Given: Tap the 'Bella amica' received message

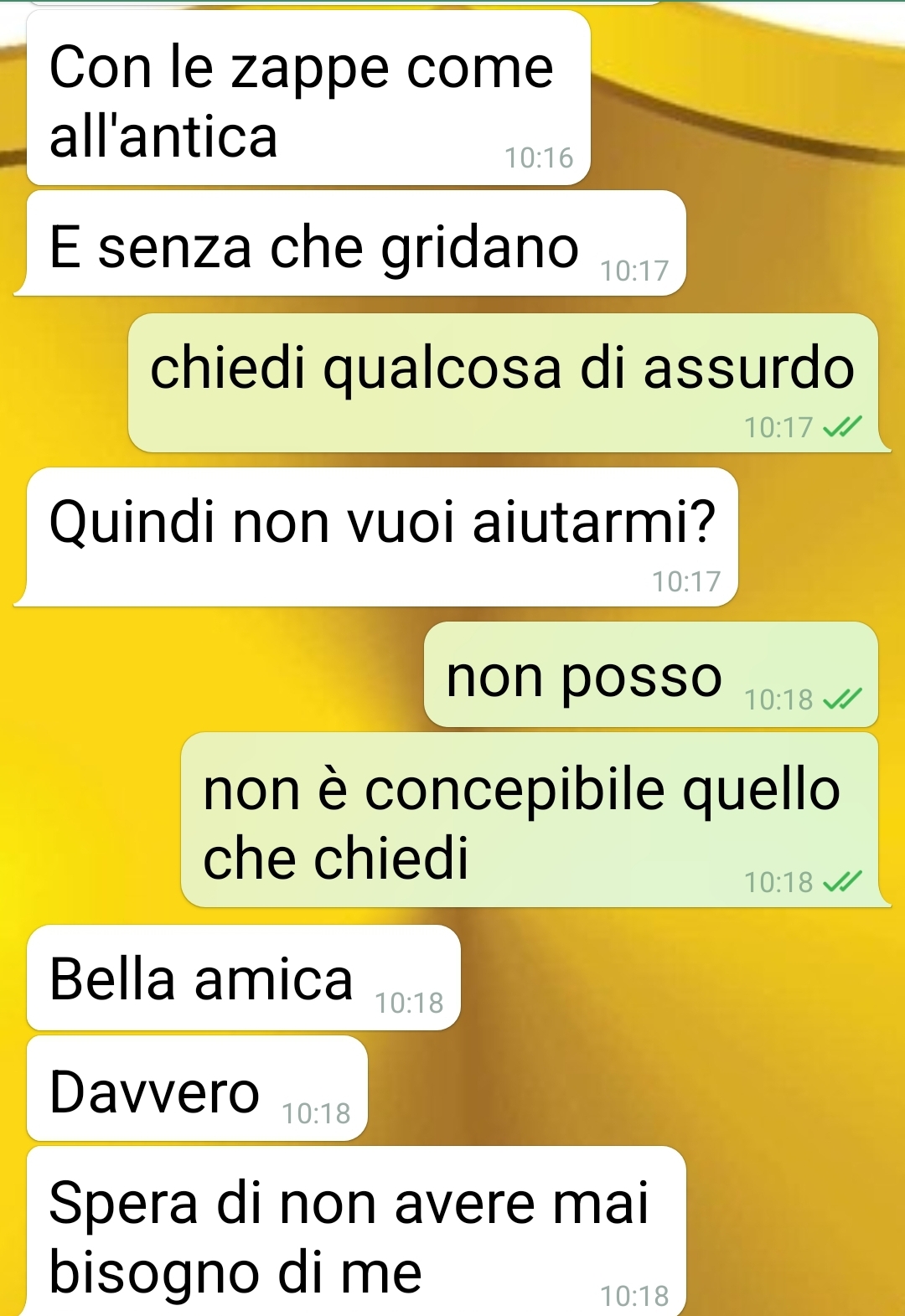Looking at the screenshot, I should click(x=244, y=978).
